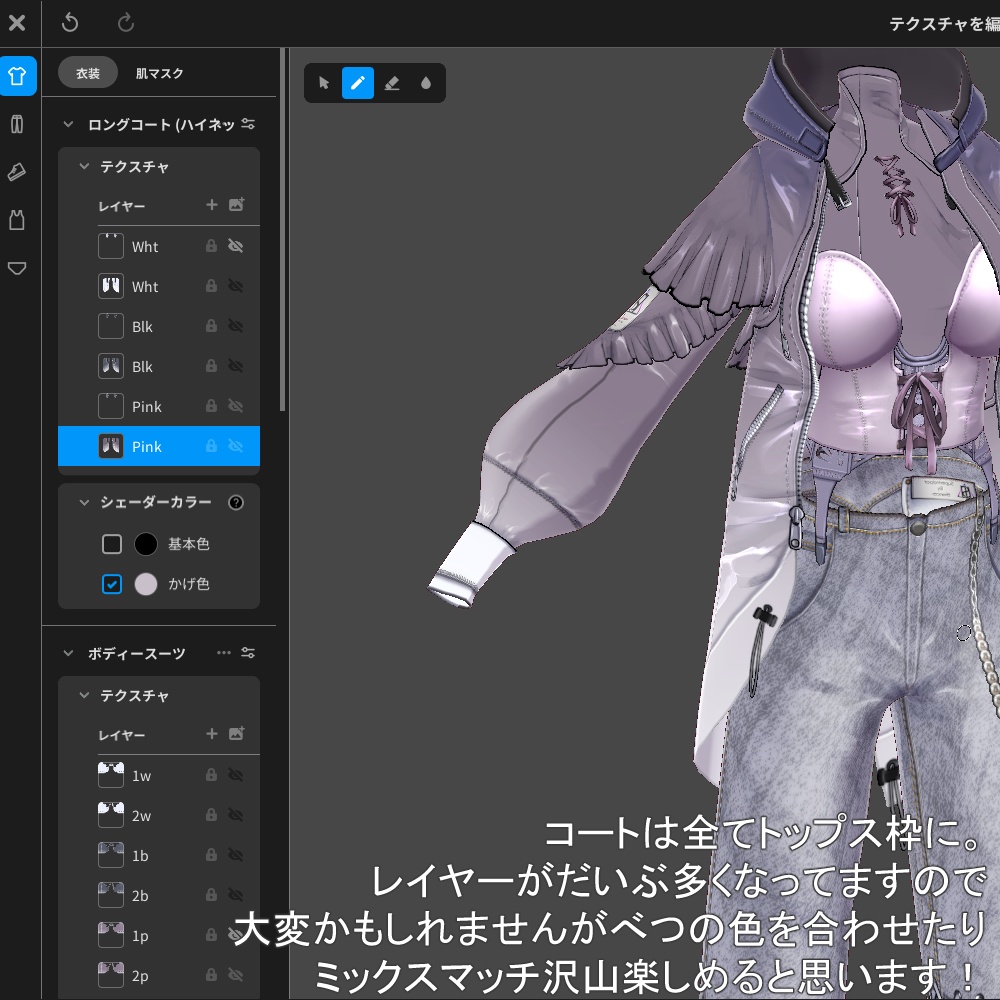Activate the selection cursor tool
The image size is (1000, 1000).
tap(323, 83)
